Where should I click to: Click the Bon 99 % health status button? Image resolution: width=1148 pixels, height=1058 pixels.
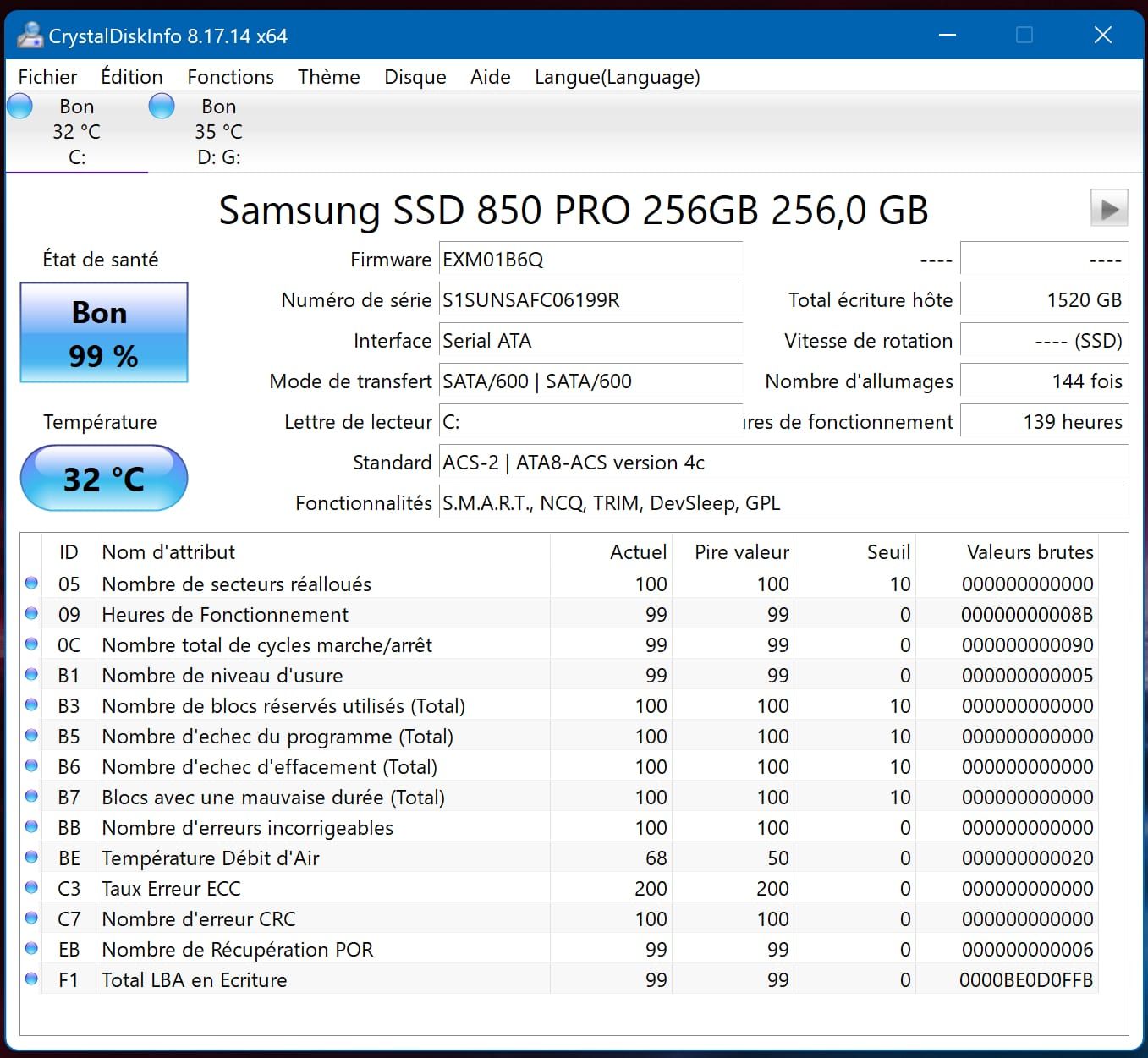(103, 333)
